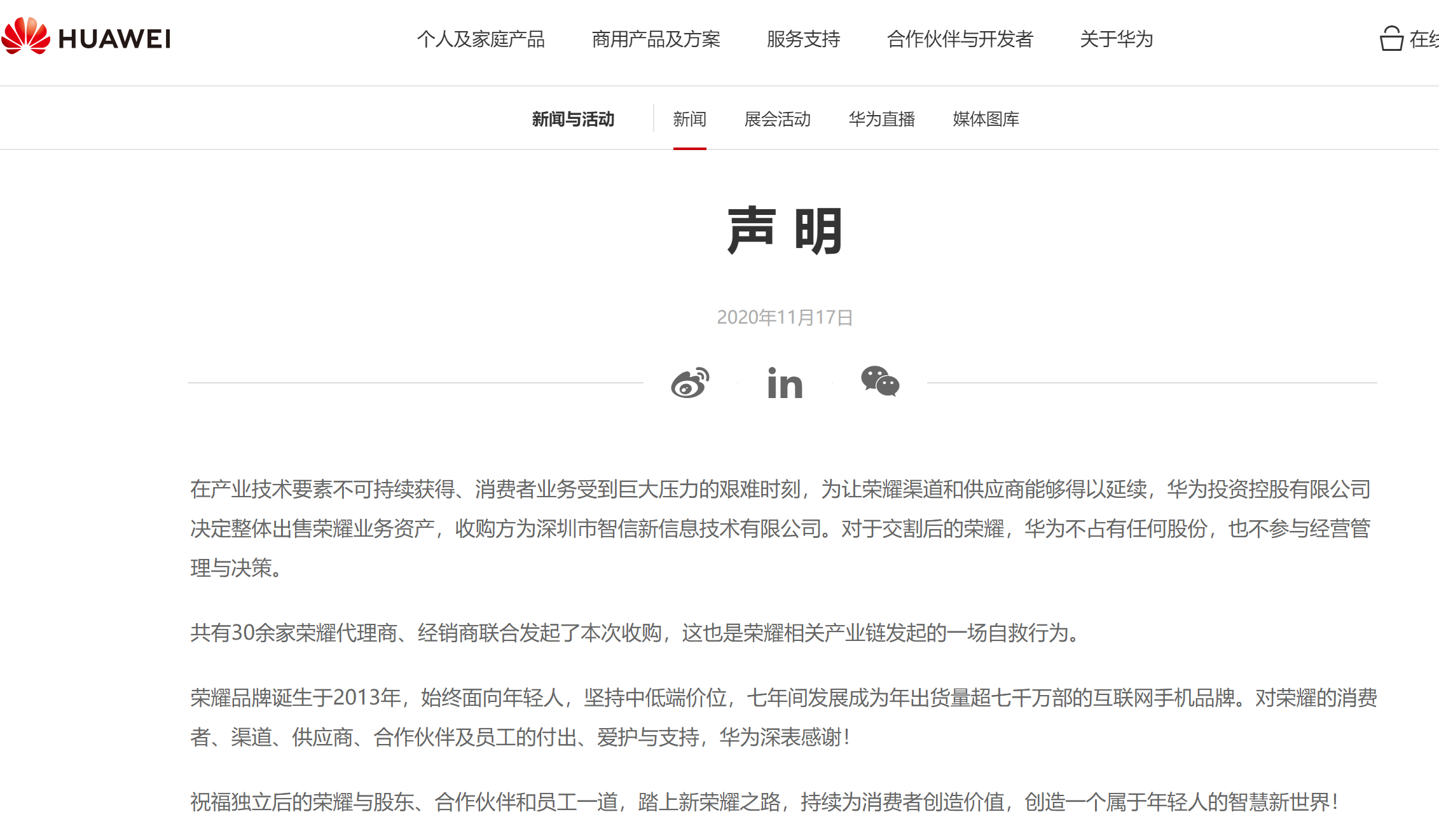Share the statement to Weibo

click(x=690, y=383)
